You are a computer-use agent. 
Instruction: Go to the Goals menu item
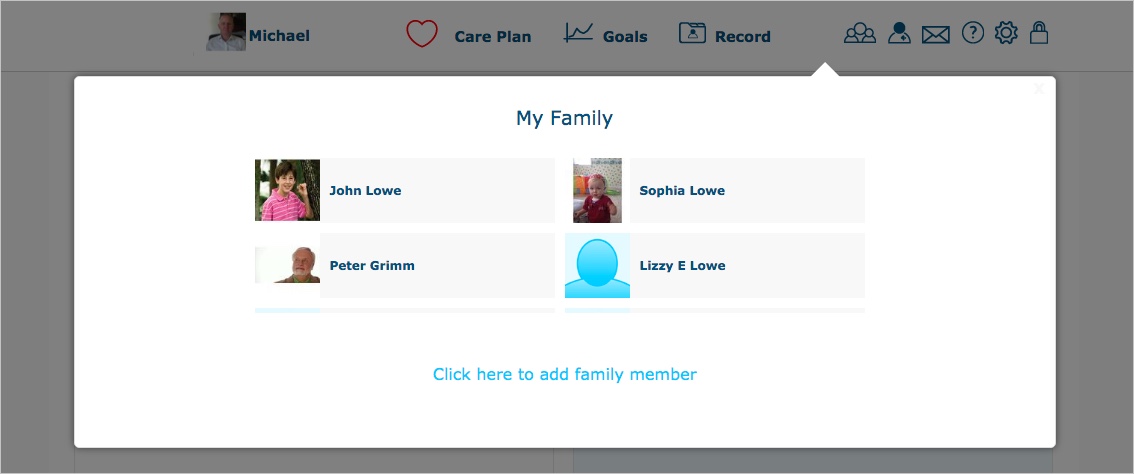pos(625,37)
